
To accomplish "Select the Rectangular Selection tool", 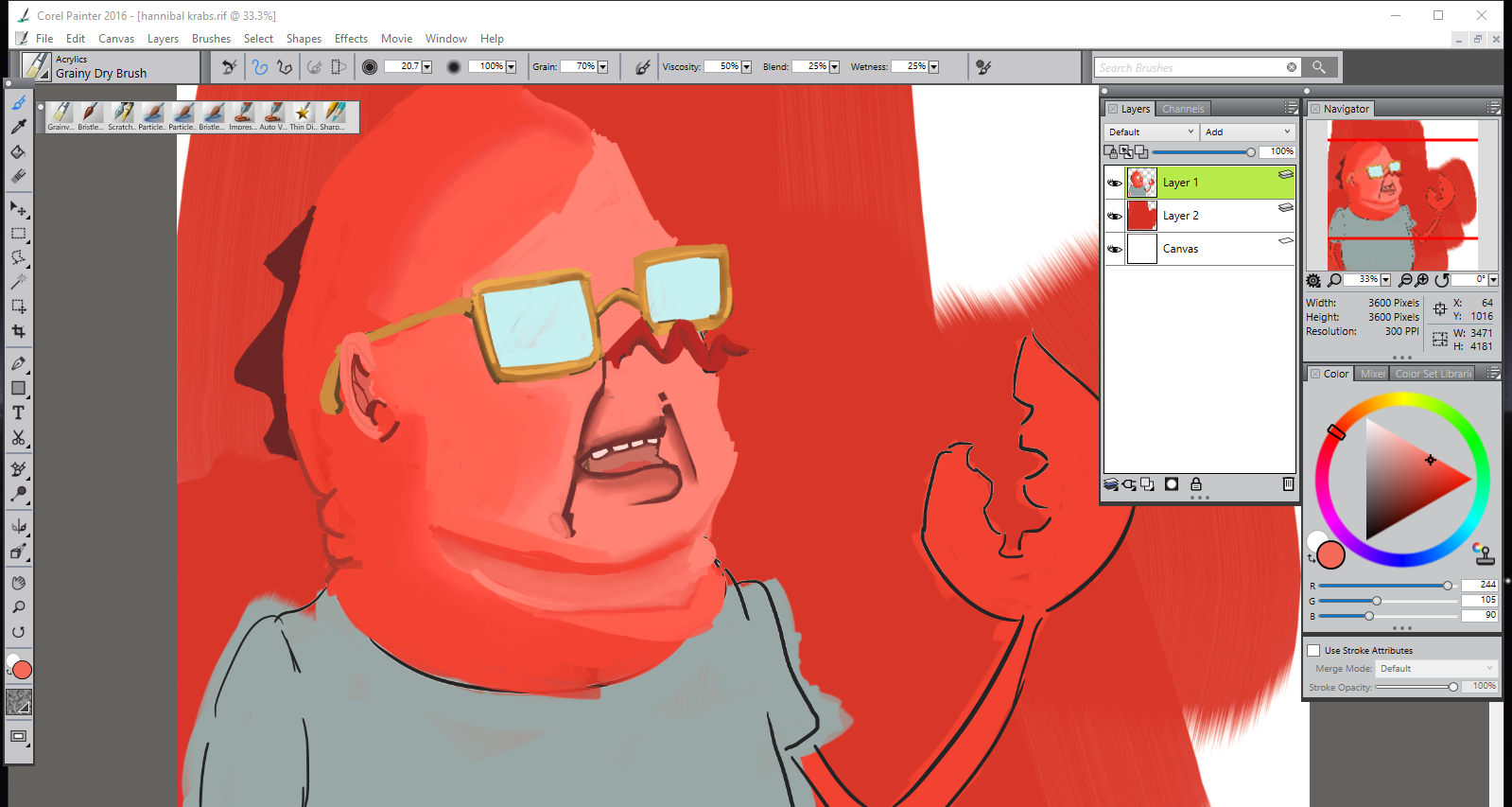I will tap(19, 233).
